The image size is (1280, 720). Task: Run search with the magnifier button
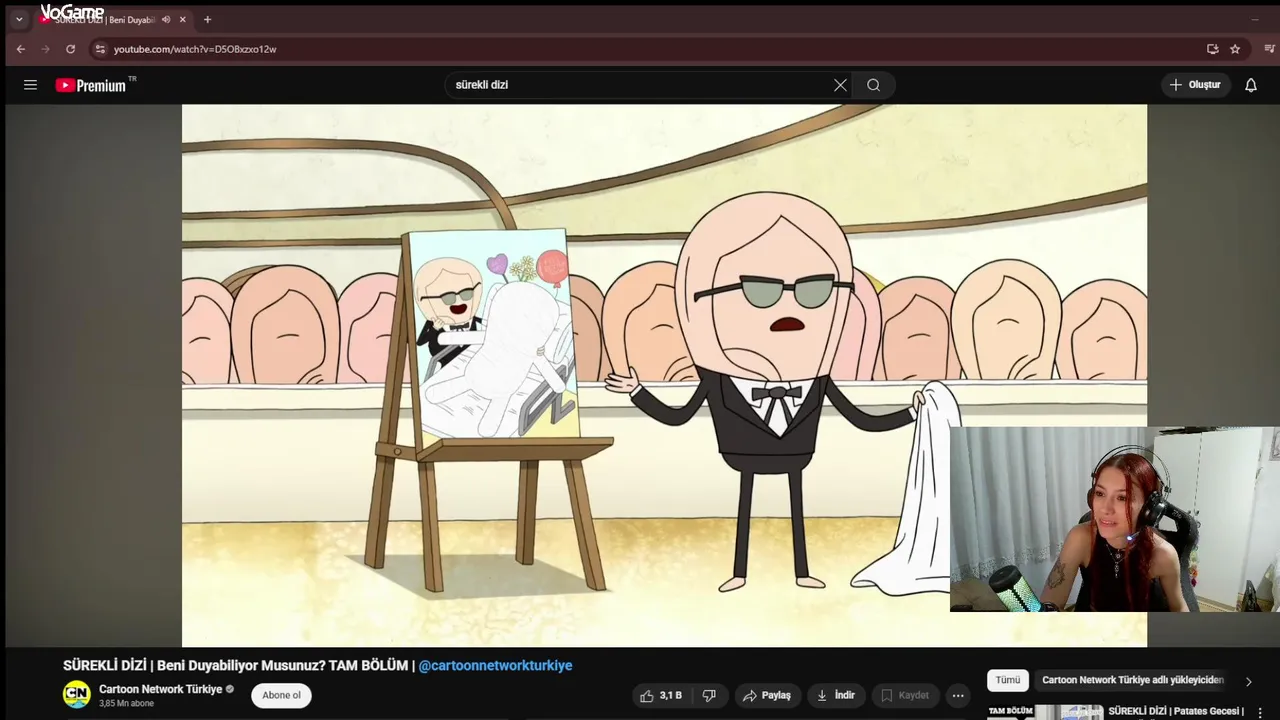874,85
